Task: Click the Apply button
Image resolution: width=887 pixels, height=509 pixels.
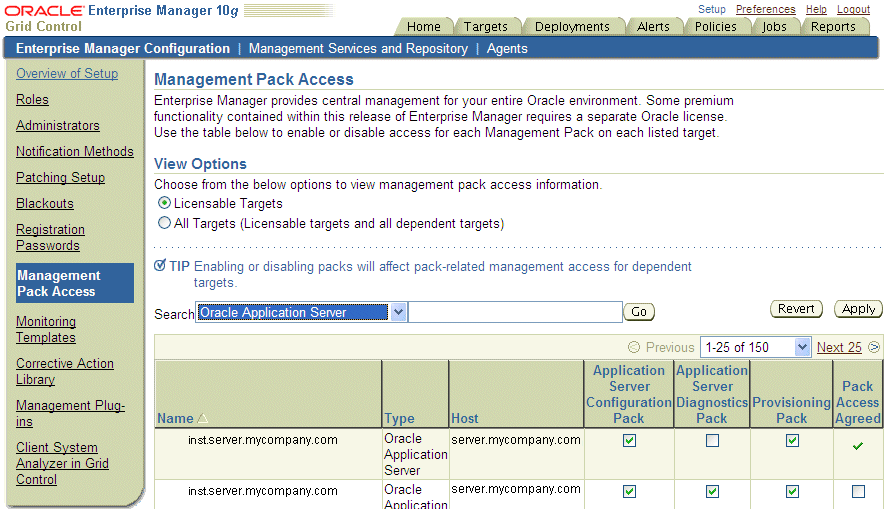Action: pyautogui.click(x=858, y=309)
